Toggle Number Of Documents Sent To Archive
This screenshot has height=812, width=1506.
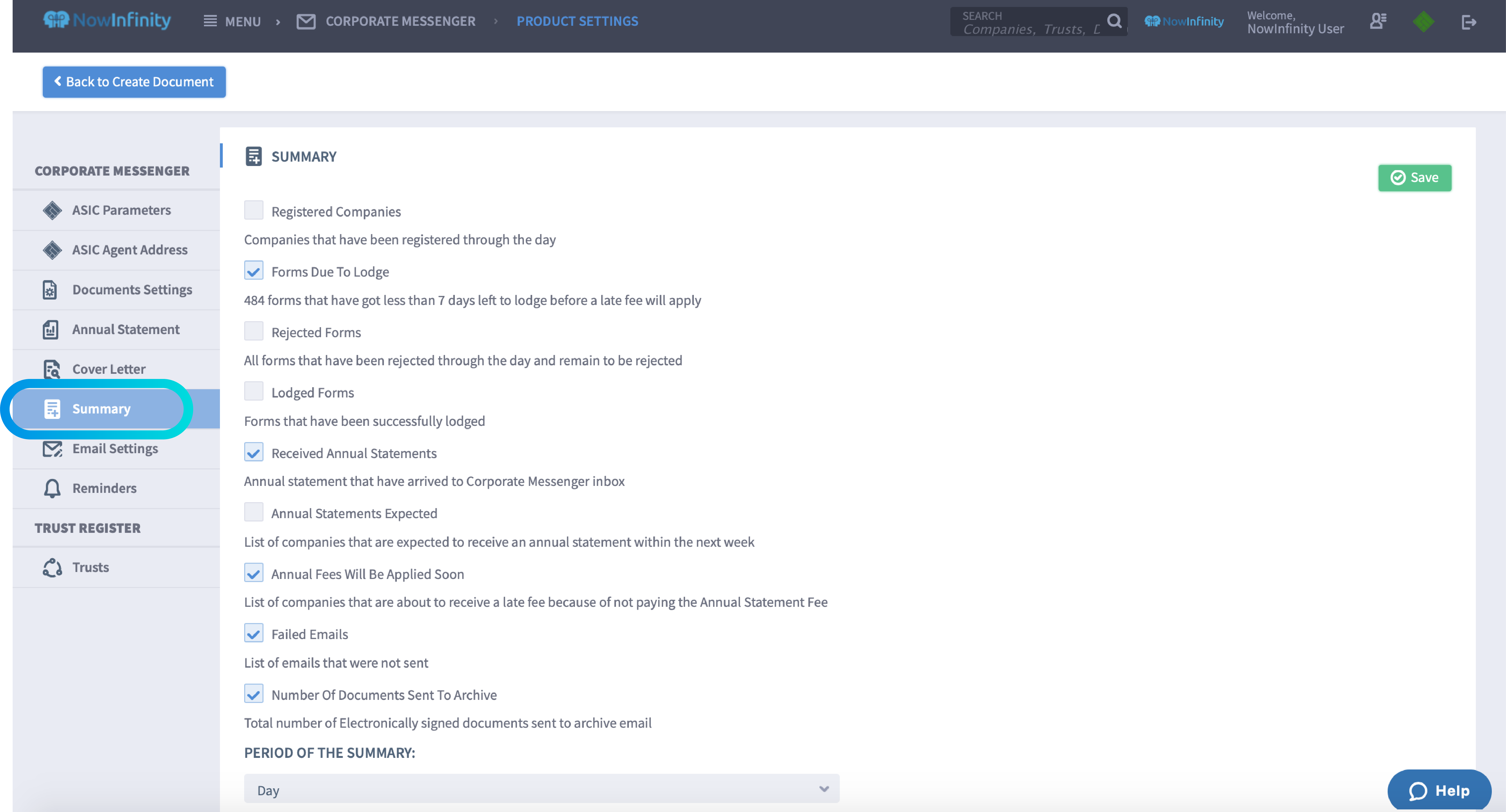[x=254, y=693]
